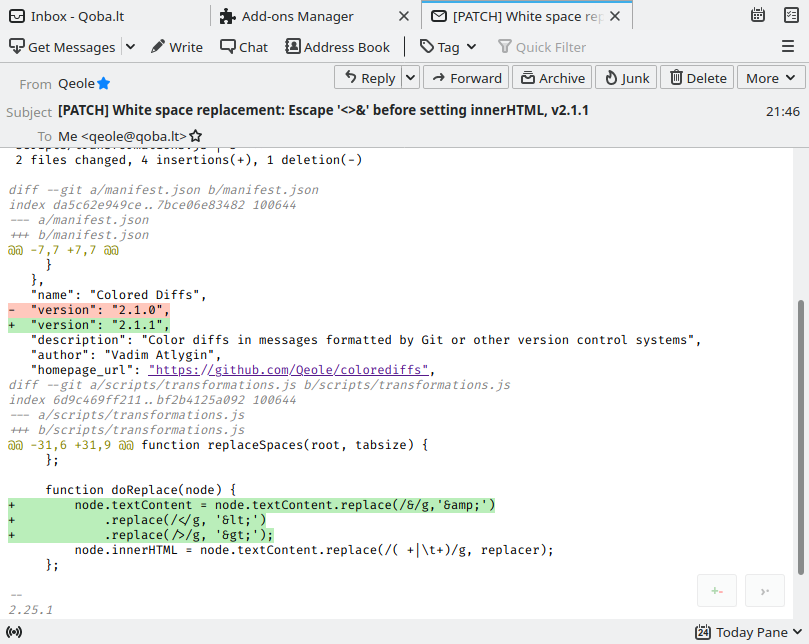Open the hamburger application menu

point(787,47)
